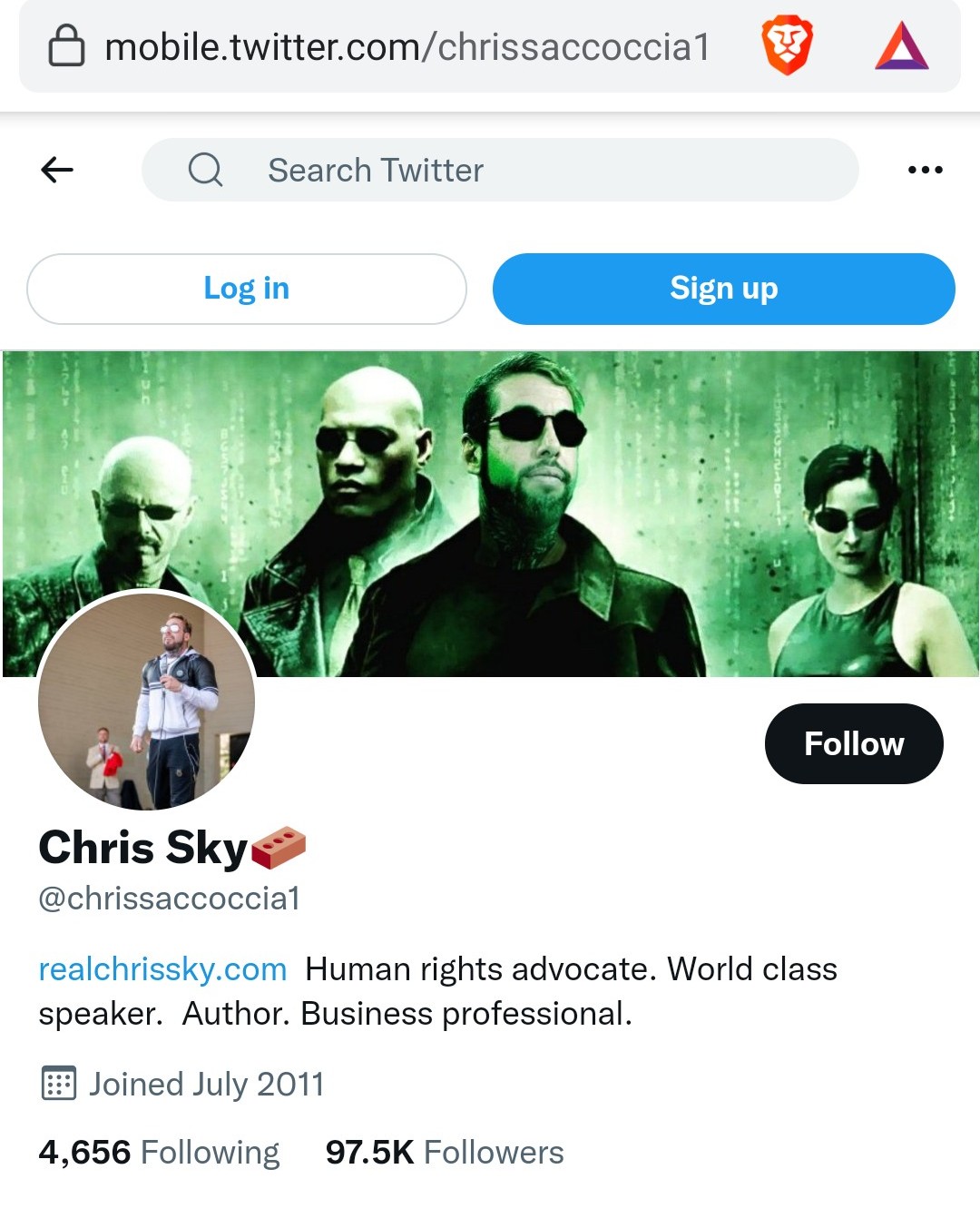Click the @chrissaccoccia1 handle text
The width and height of the screenshot is (980, 1228).
click(x=170, y=899)
